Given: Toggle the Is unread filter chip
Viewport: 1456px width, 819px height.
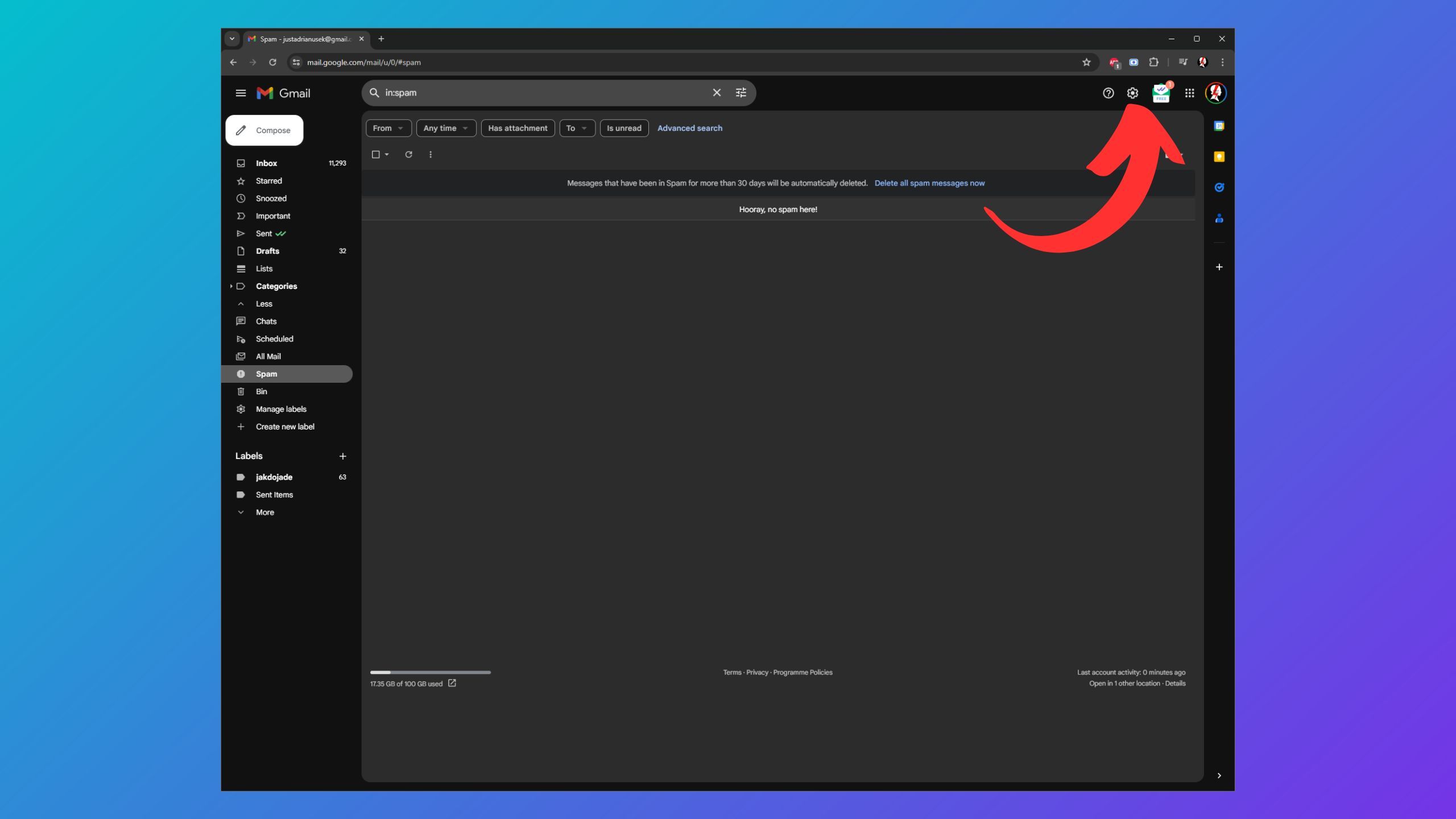Looking at the screenshot, I should pos(623,128).
